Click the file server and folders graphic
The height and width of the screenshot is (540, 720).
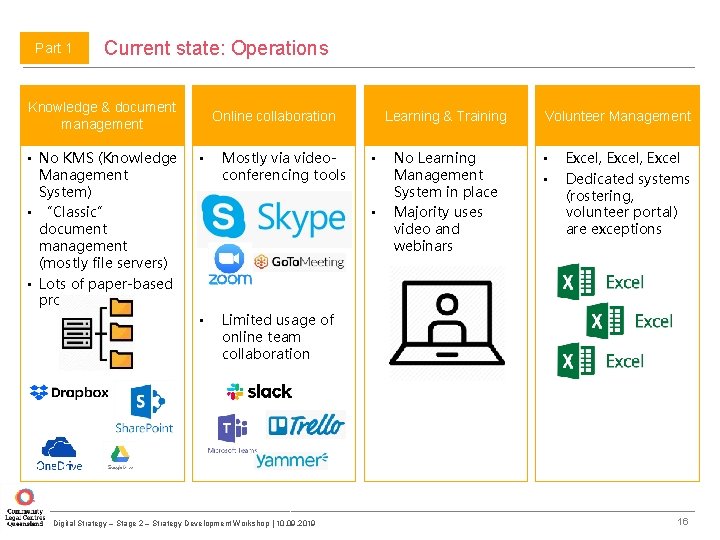tap(98, 333)
